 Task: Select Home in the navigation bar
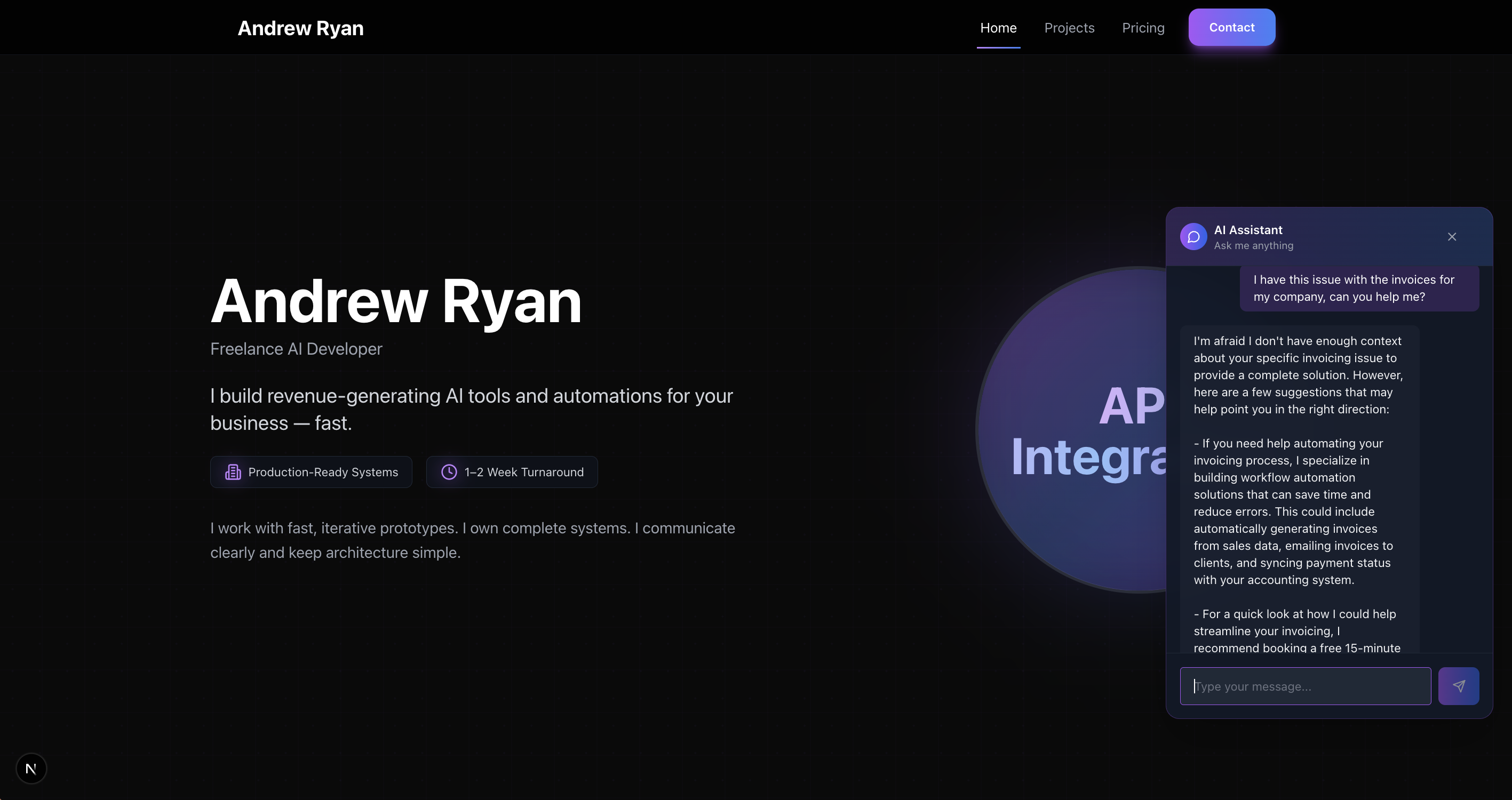pos(998,27)
